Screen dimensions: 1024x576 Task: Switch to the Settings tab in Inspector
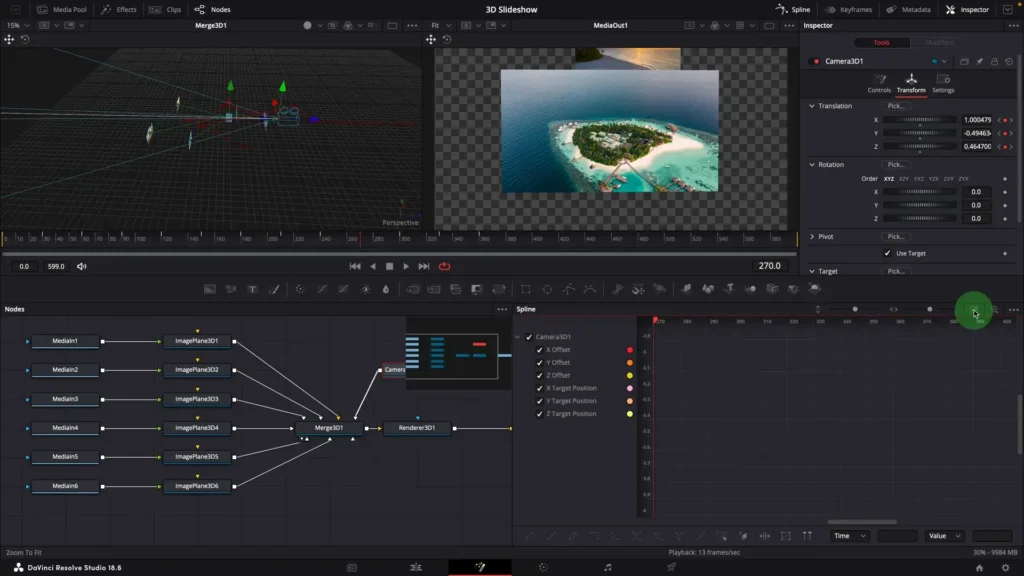(941, 85)
